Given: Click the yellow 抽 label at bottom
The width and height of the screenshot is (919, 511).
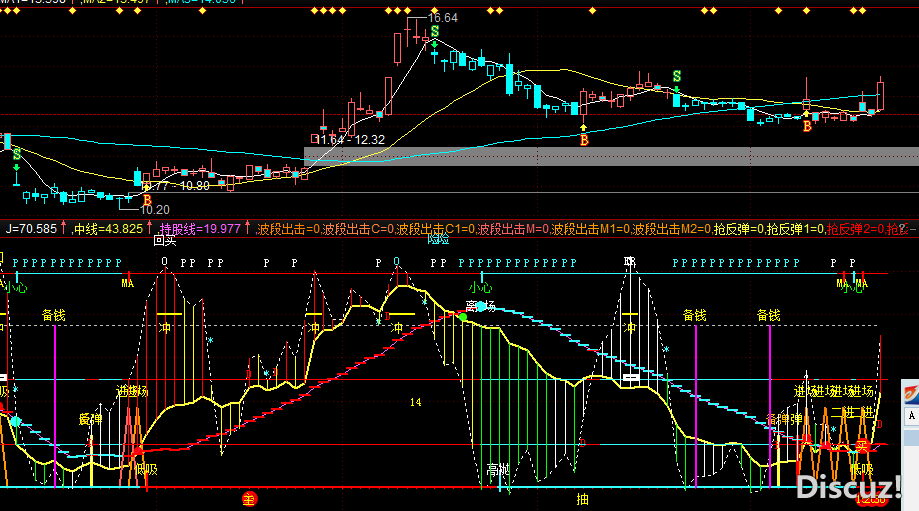Looking at the screenshot, I should click(x=583, y=497).
